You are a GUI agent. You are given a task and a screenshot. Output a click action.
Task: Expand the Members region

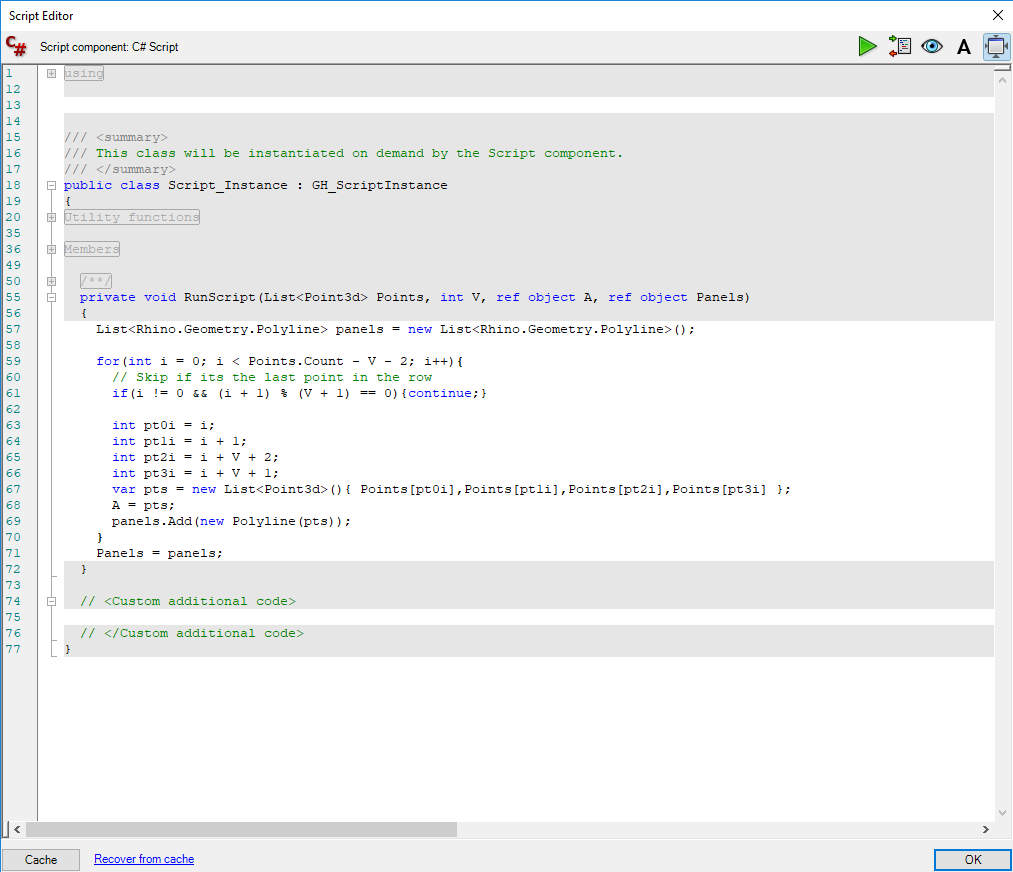(51, 249)
